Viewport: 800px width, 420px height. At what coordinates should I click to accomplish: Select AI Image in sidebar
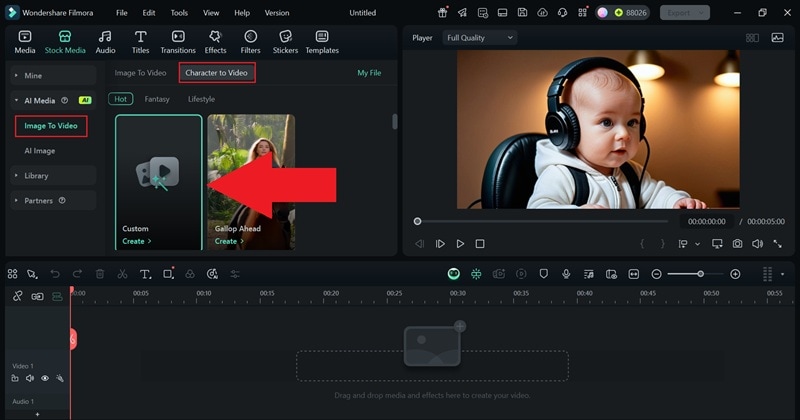40,151
